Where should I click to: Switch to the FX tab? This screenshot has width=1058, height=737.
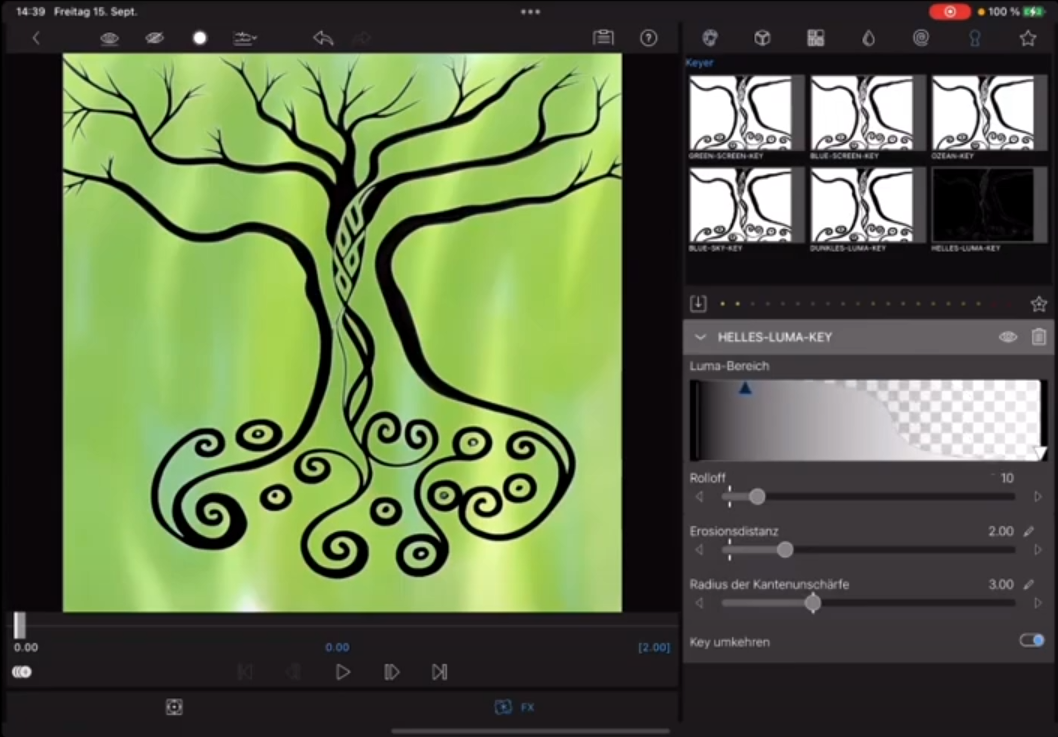pyautogui.click(x=515, y=707)
